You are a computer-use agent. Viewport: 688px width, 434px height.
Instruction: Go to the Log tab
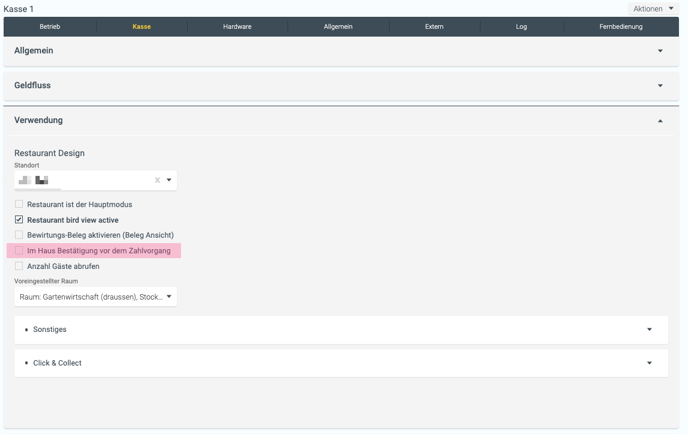pos(521,27)
